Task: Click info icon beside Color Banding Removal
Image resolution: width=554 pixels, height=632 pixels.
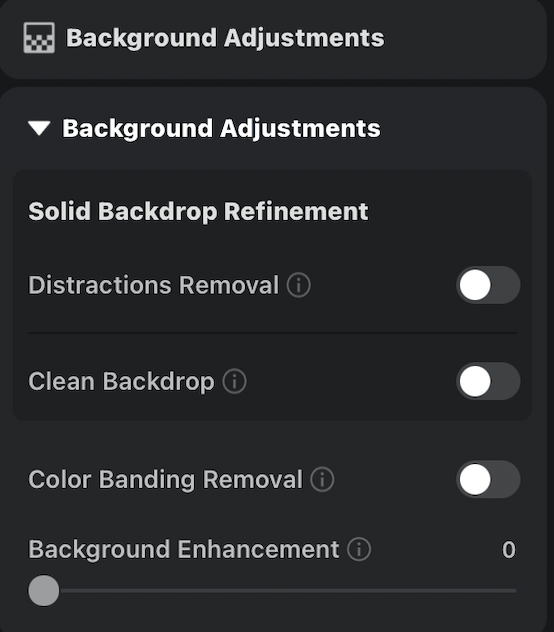Action: tap(322, 479)
